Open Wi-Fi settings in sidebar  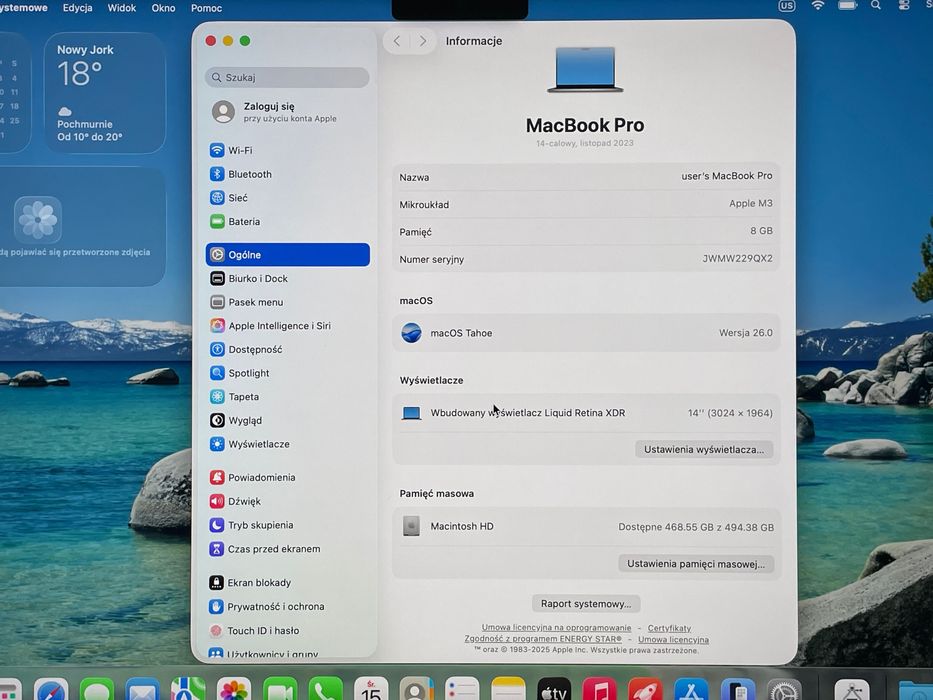coord(231,150)
